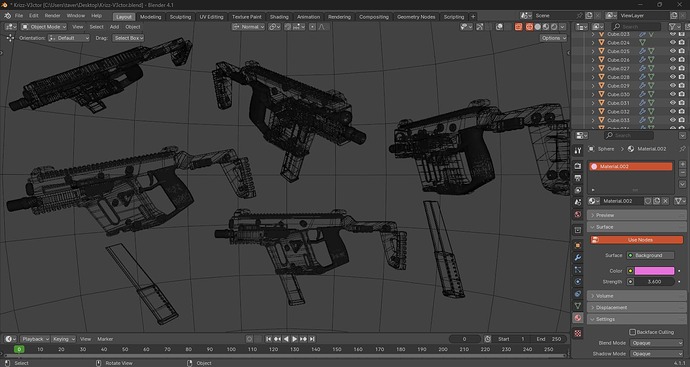Open the Drag Select Box dropdown
690x367 pixels.
[x=128, y=38]
